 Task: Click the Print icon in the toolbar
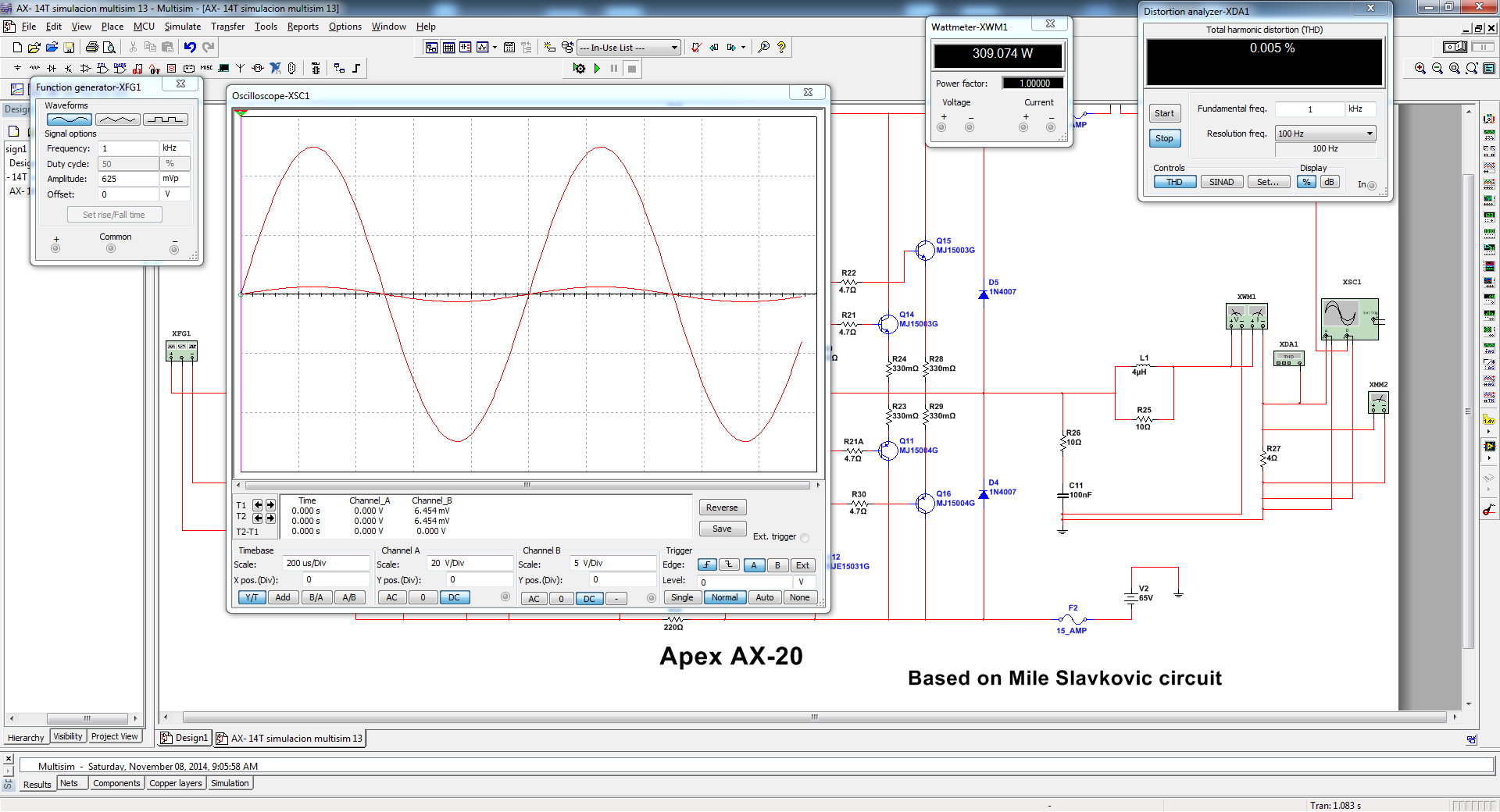click(92, 47)
